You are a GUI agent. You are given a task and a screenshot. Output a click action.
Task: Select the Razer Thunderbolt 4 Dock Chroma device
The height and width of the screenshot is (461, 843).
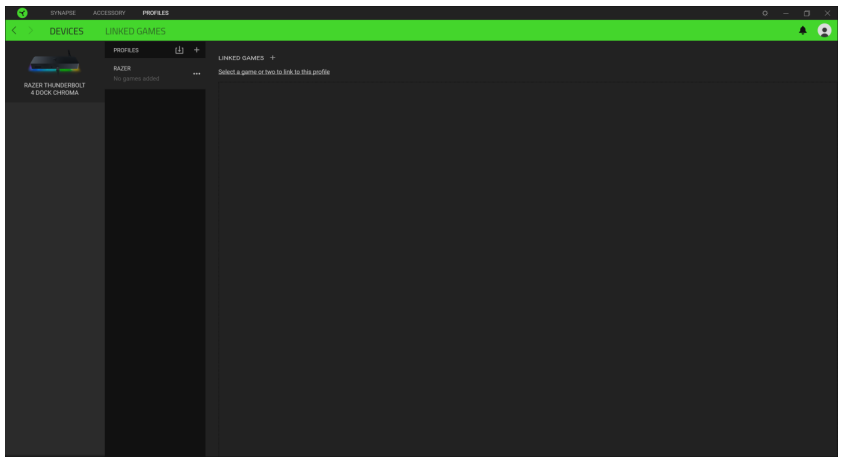tap(55, 75)
